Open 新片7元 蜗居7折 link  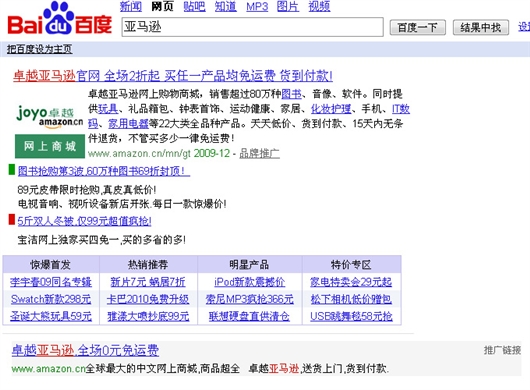tap(148, 282)
